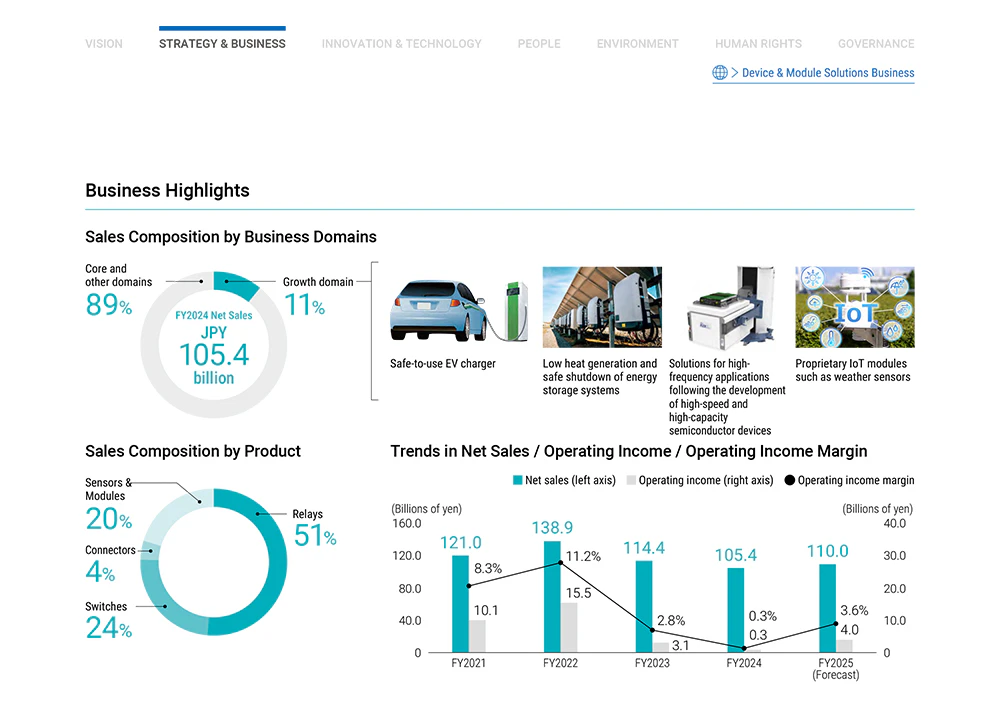Click the FY2021 operating income margin data point
1000x707 pixels.
[x=469, y=586]
